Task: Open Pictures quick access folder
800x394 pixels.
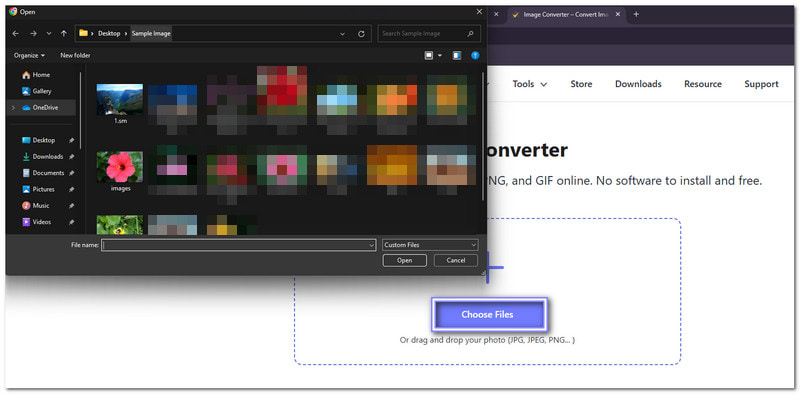Action: tap(43, 189)
